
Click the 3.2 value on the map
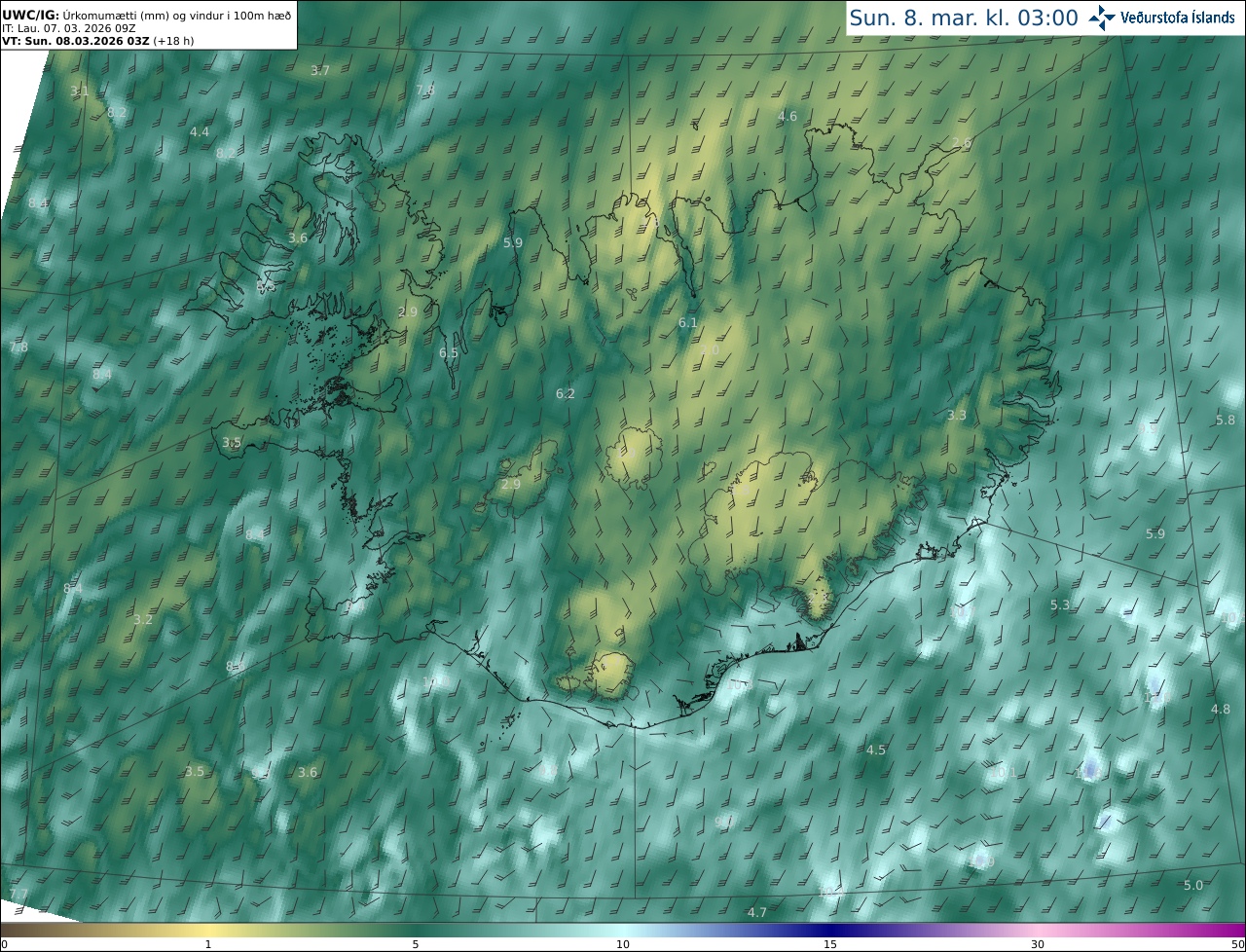point(143,619)
